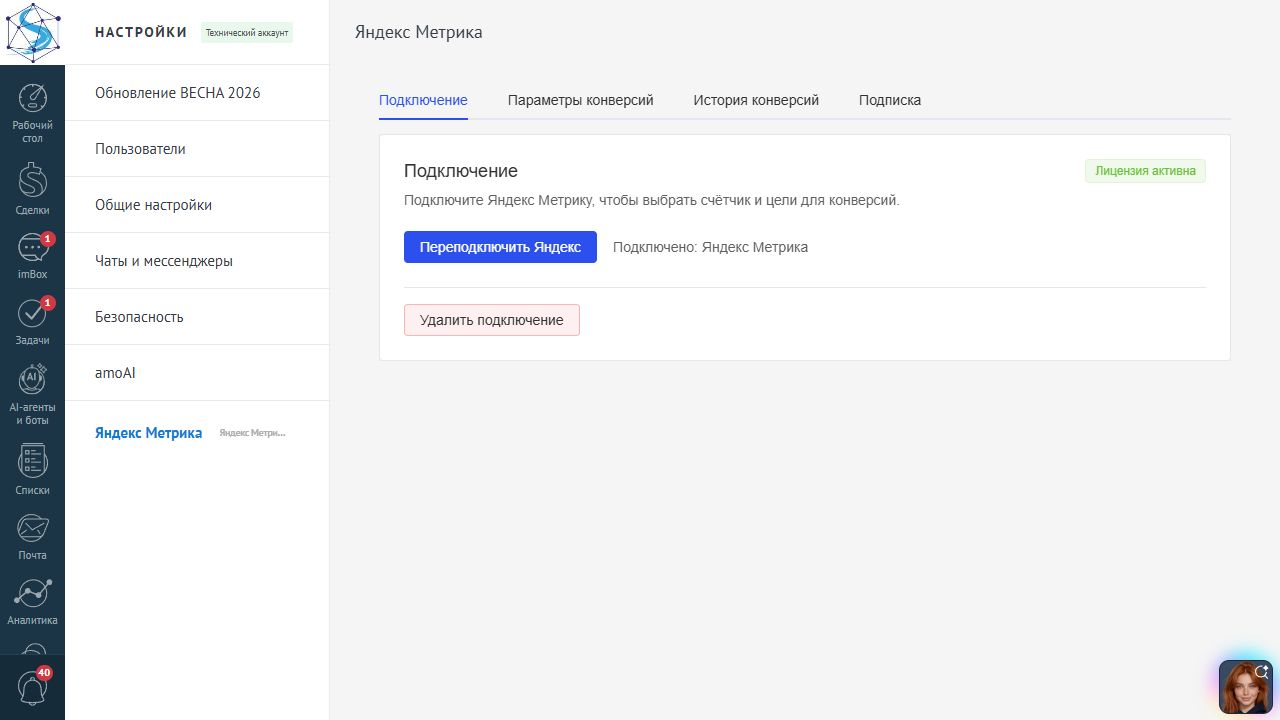
Task: Select Яндекс Метрика in settings menu
Action: [x=197, y=433]
